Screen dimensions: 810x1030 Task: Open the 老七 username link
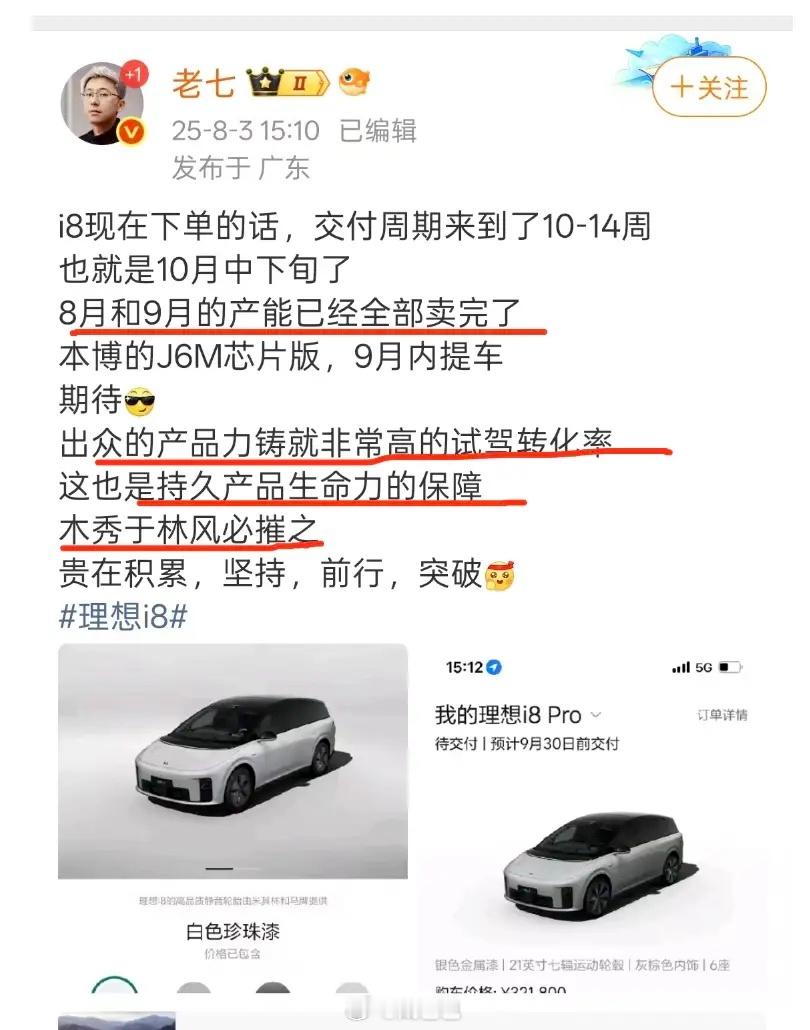(204, 83)
